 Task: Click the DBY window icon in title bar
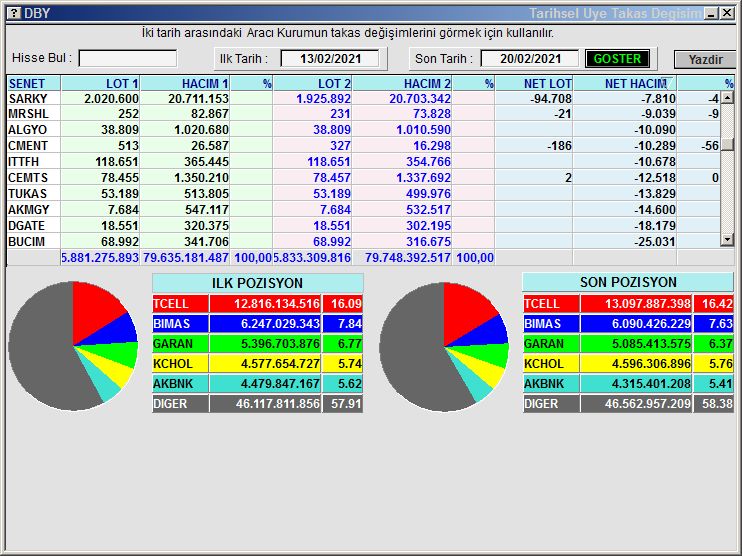click(x=12, y=13)
